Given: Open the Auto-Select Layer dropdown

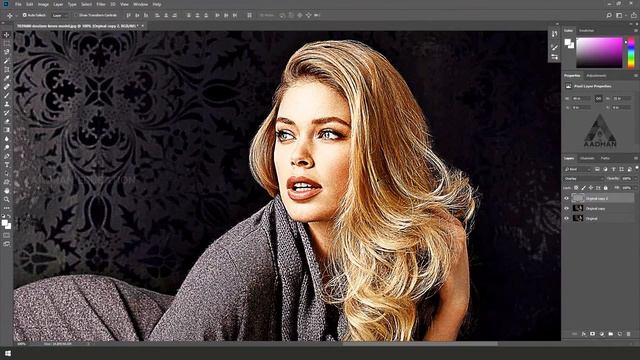Looking at the screenshot, I should tap(59, 15).
